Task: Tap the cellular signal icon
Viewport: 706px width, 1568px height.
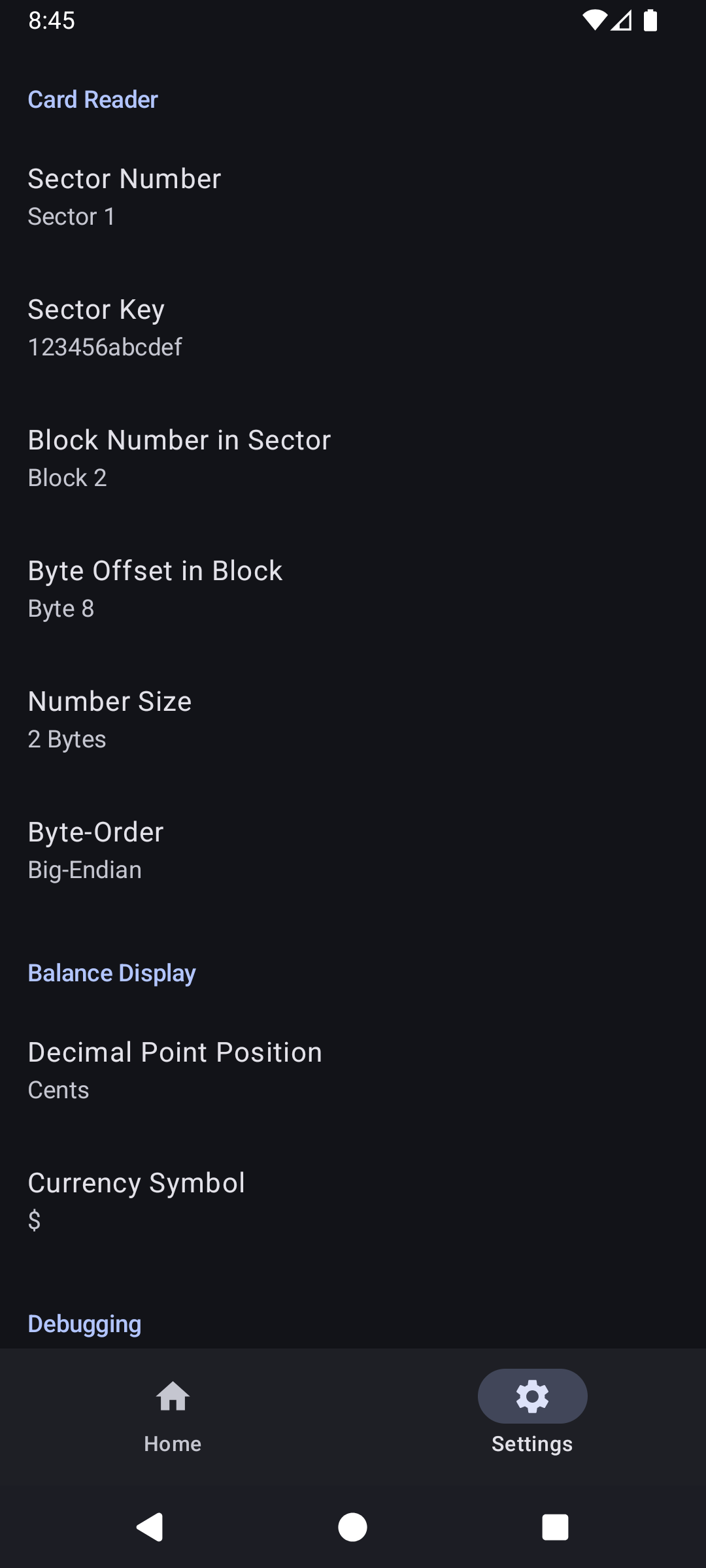Action: [622, 21]
